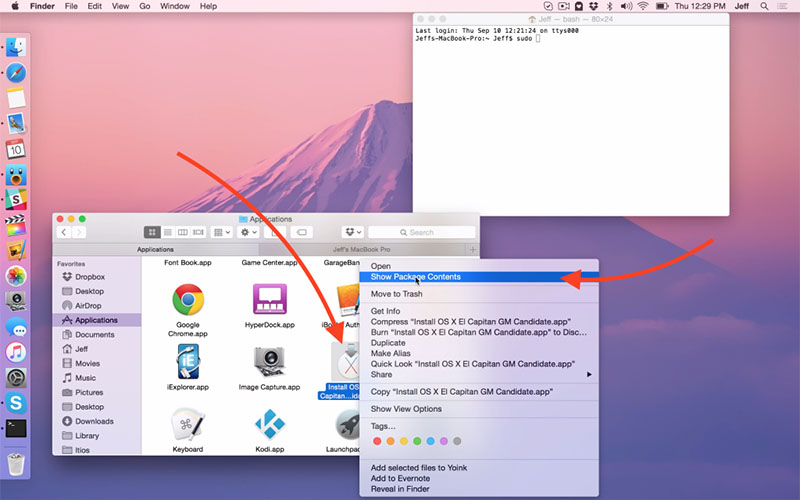This screenshot has height=500, width=800.
Task: Open volume control in the menu bar
Action: (x=626, y=6)
